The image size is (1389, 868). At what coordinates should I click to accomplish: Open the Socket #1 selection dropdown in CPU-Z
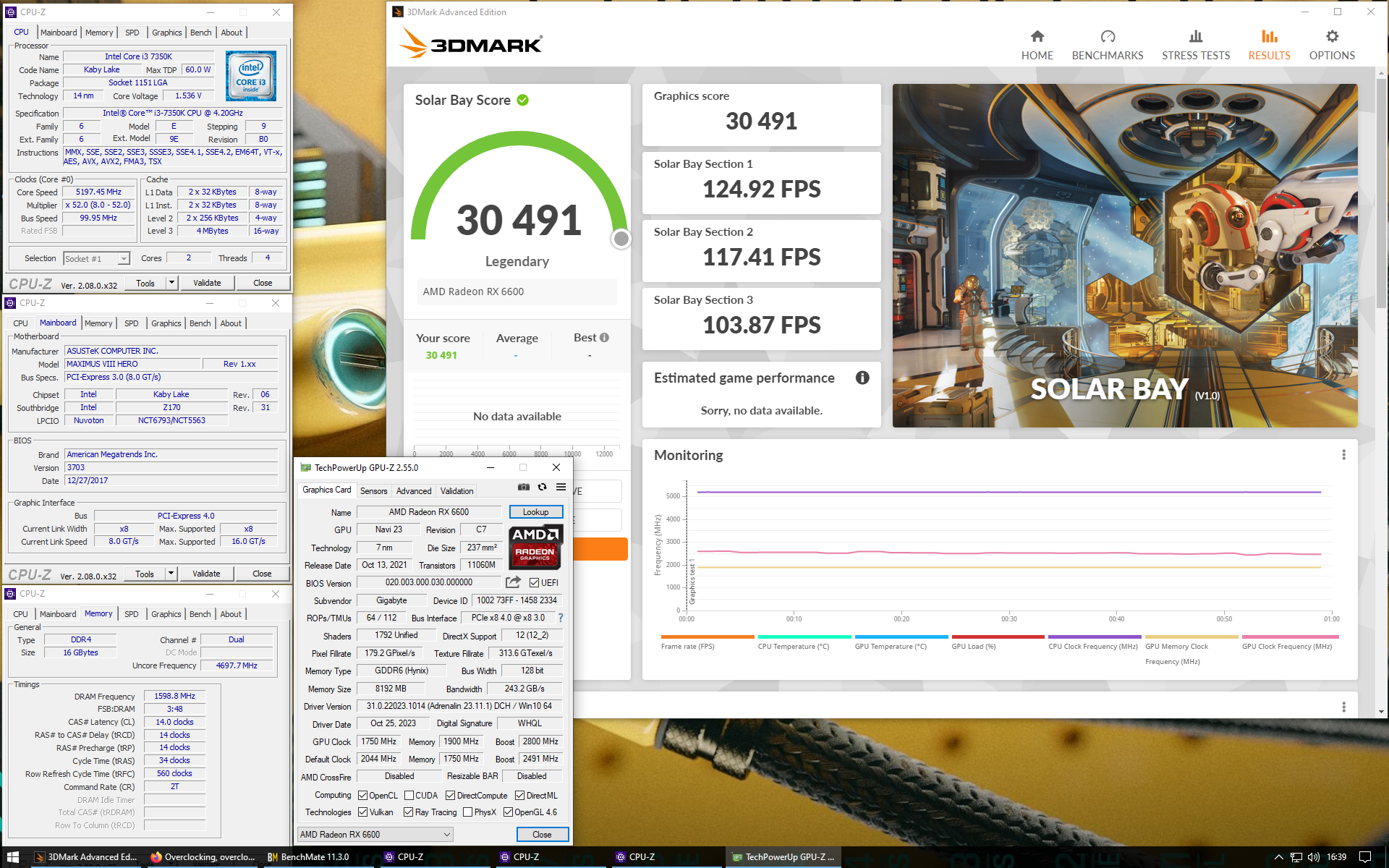pyautogui.click(x=96, y=258)
